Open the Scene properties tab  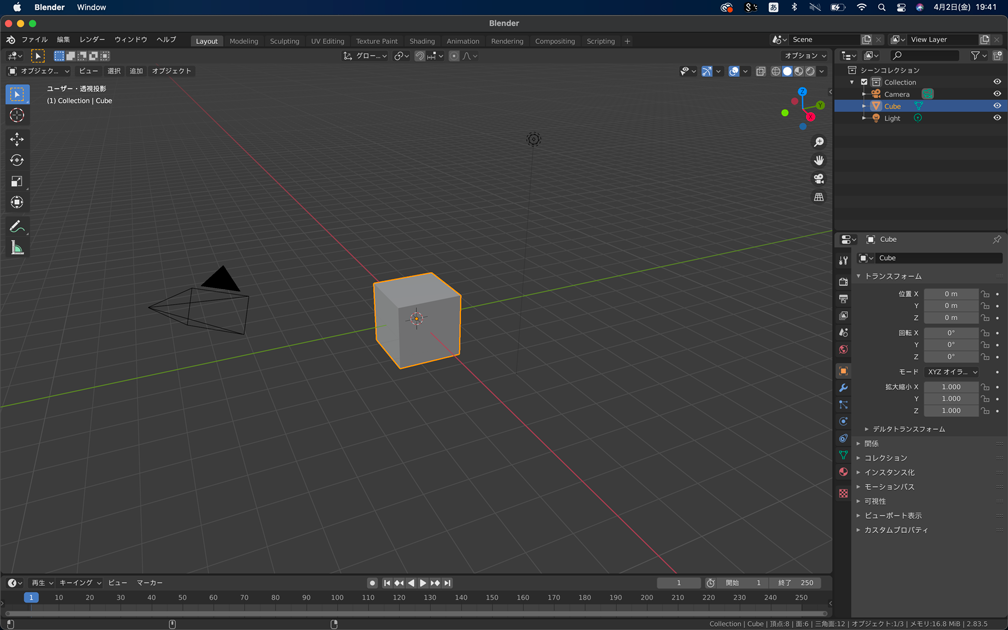[x=843, y=332]
